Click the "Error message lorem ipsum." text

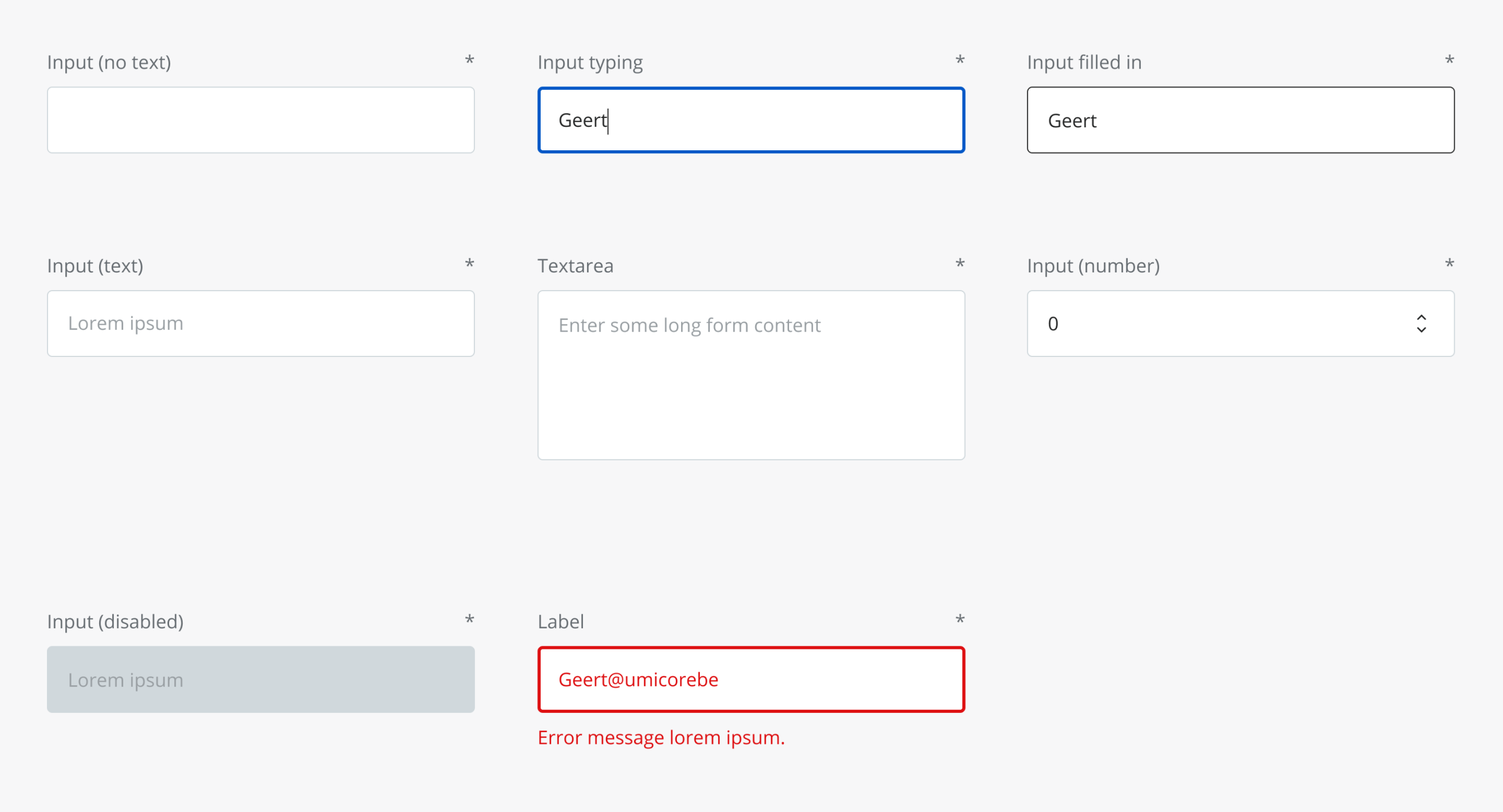[x=661, y=737]
